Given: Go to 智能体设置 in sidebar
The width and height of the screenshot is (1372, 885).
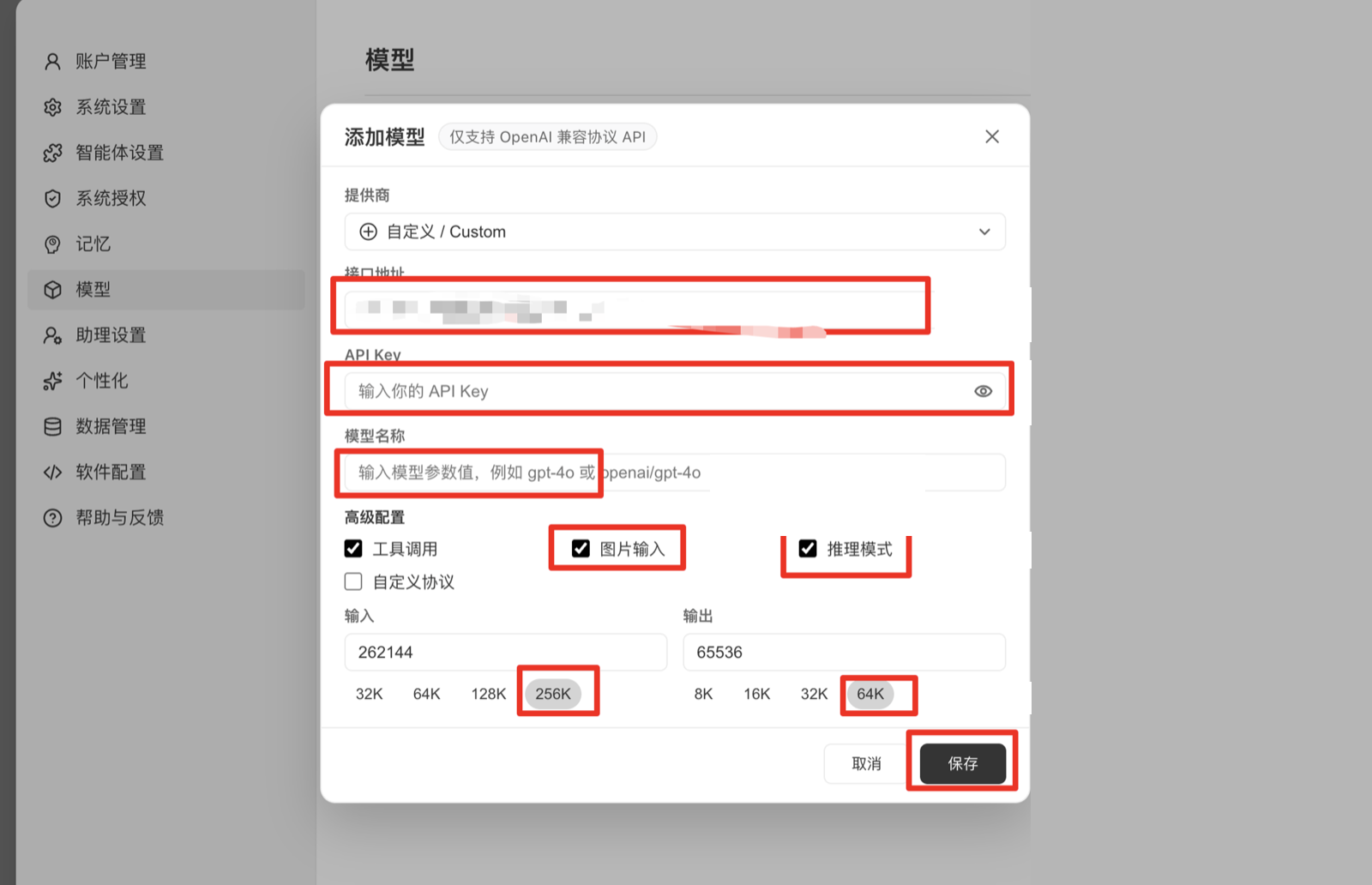Looking at the screenshot, I should click(166, 153).
